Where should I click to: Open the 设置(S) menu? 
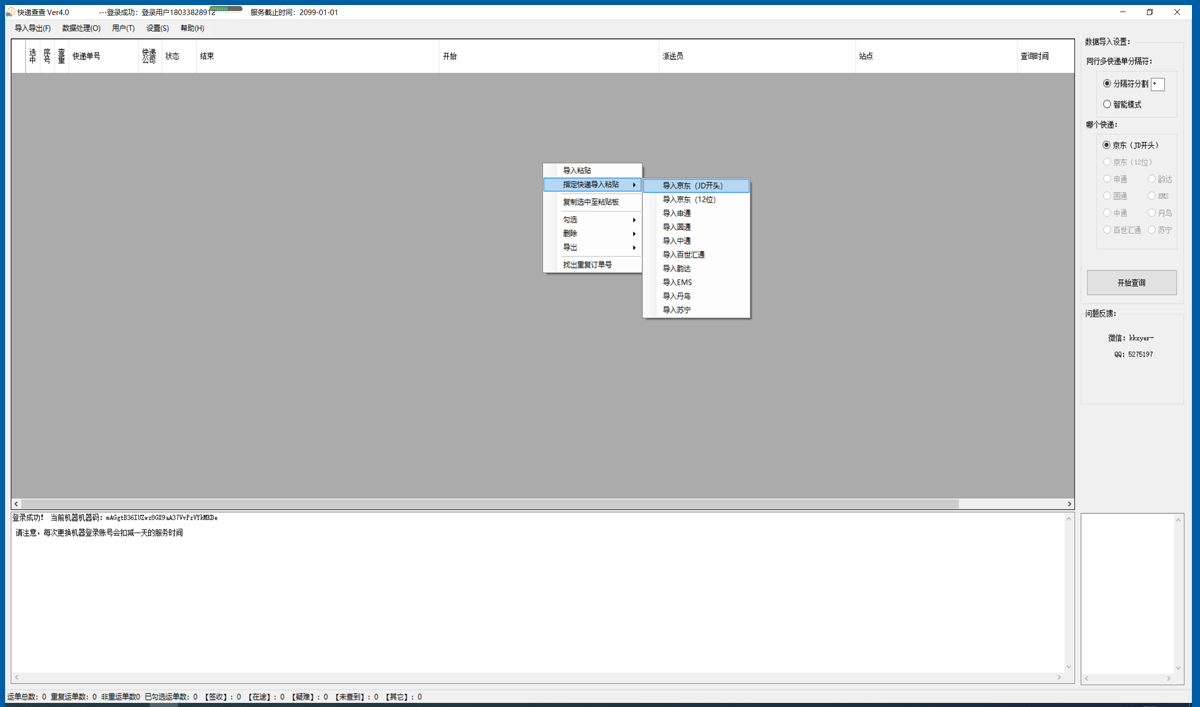point(158,28)
